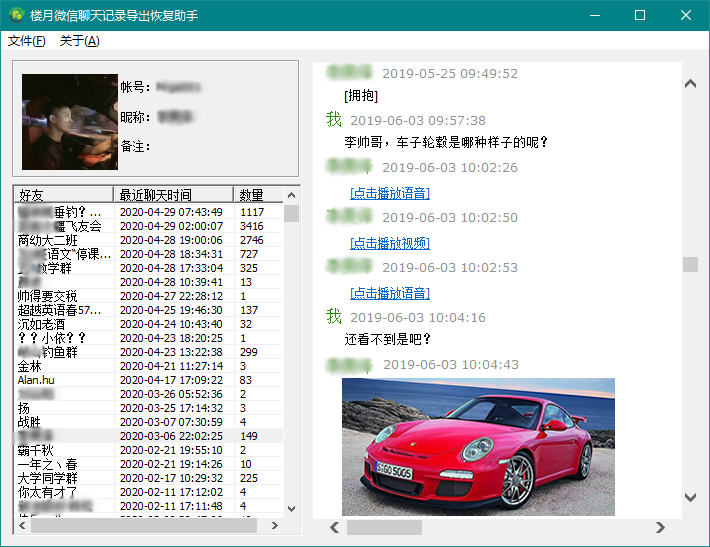Click the chat vertical scrollbar thumb
710x547 pixels.
[690, 264]
